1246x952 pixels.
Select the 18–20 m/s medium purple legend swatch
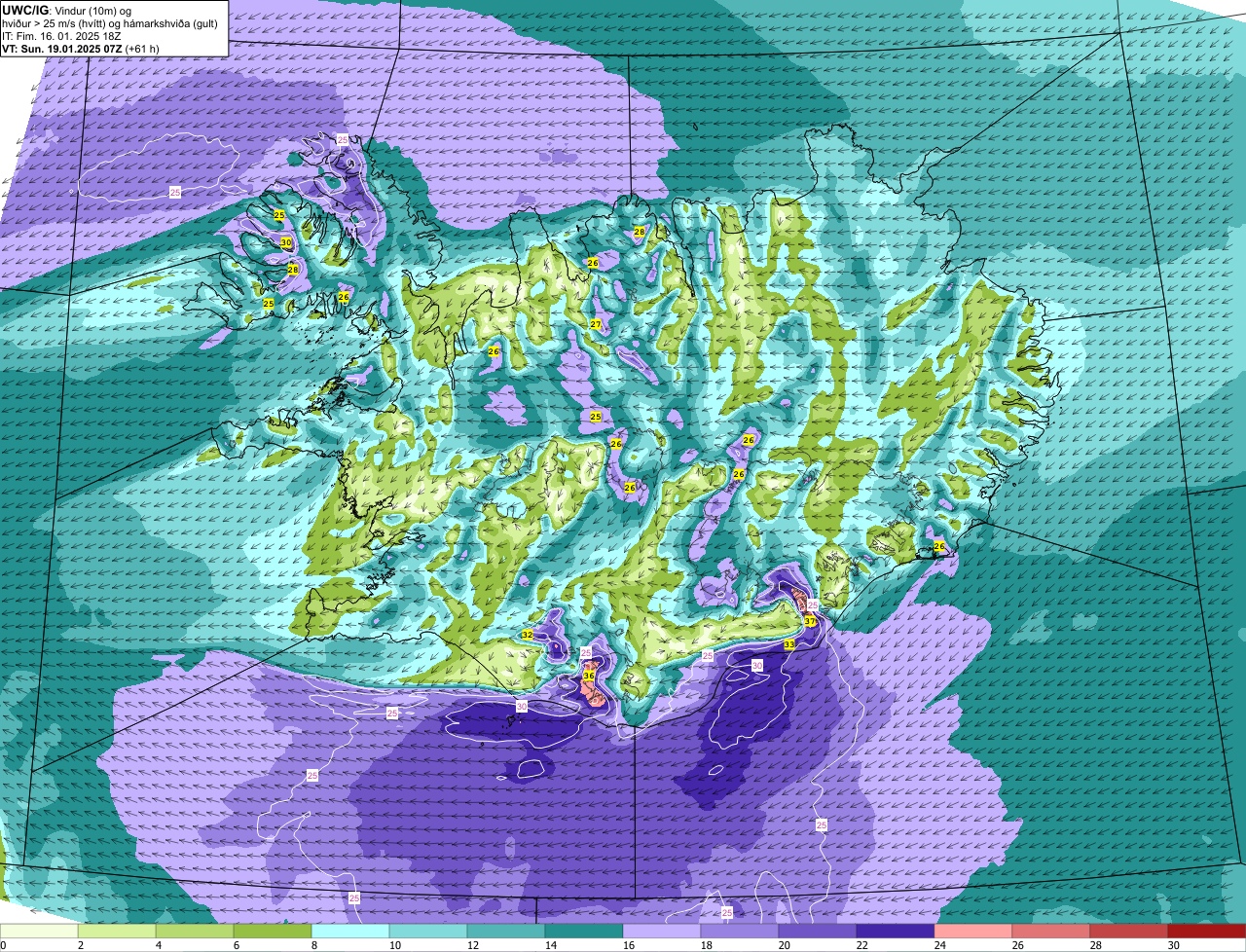pos(740,931)
